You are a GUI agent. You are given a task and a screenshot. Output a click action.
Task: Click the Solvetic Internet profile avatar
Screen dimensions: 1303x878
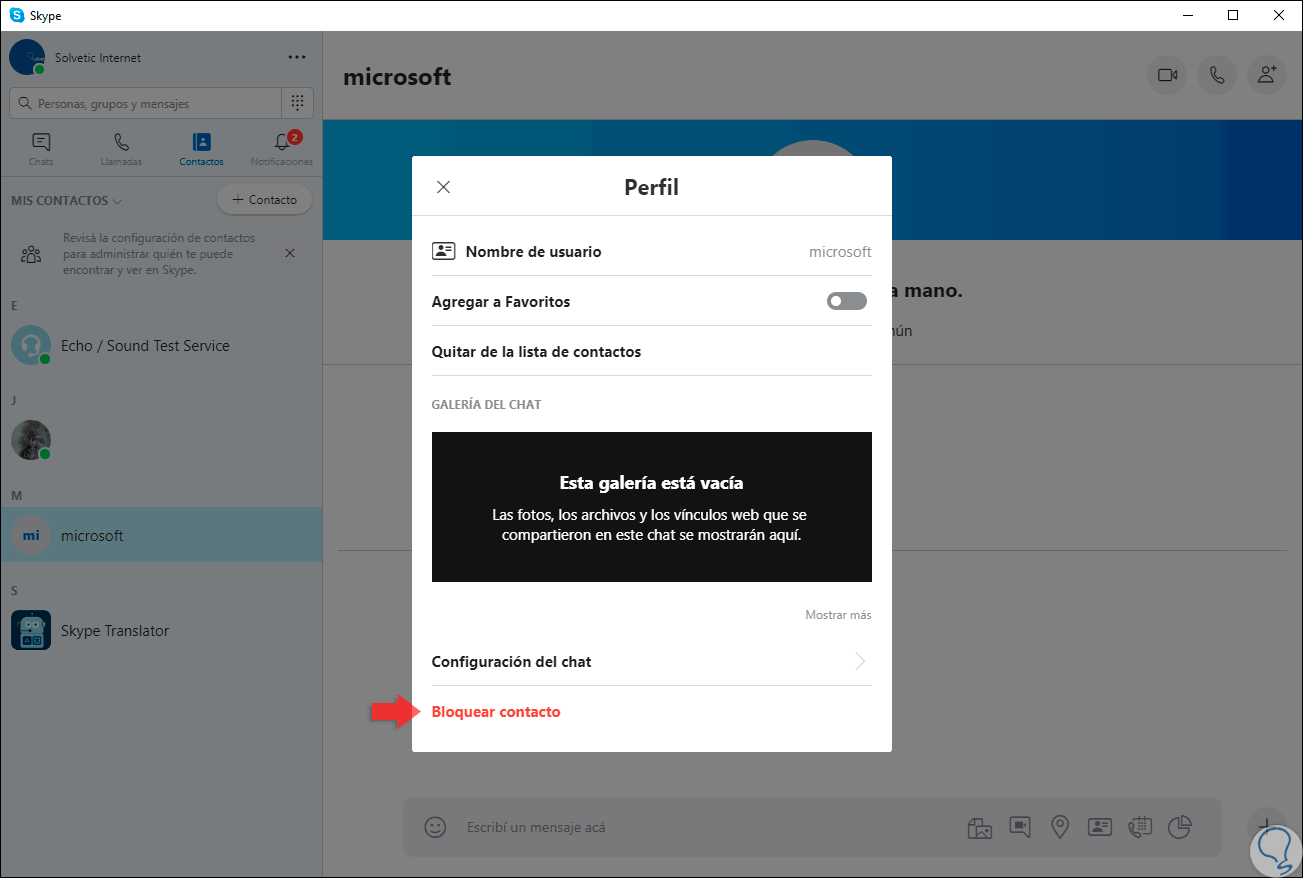(27, 57)
